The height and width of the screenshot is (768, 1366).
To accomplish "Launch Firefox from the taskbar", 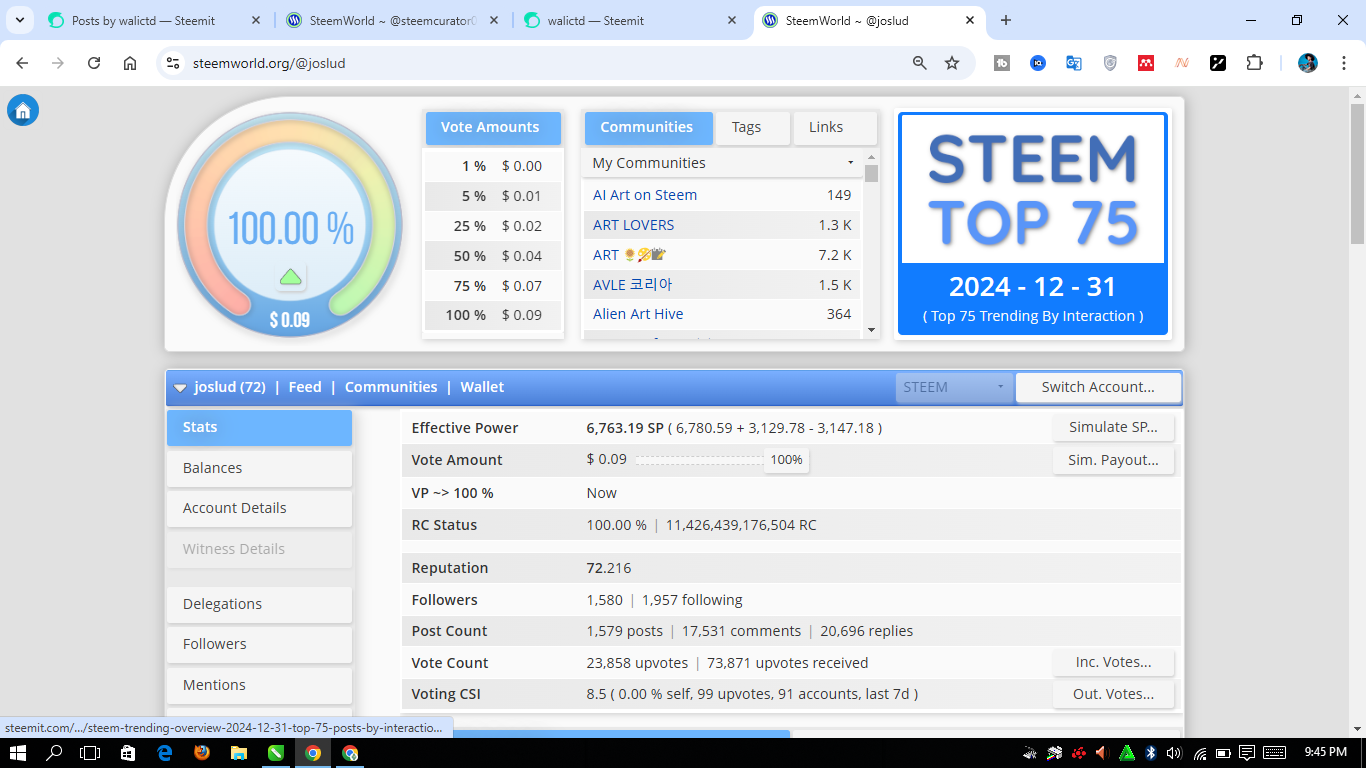I will tap(203, 753).
